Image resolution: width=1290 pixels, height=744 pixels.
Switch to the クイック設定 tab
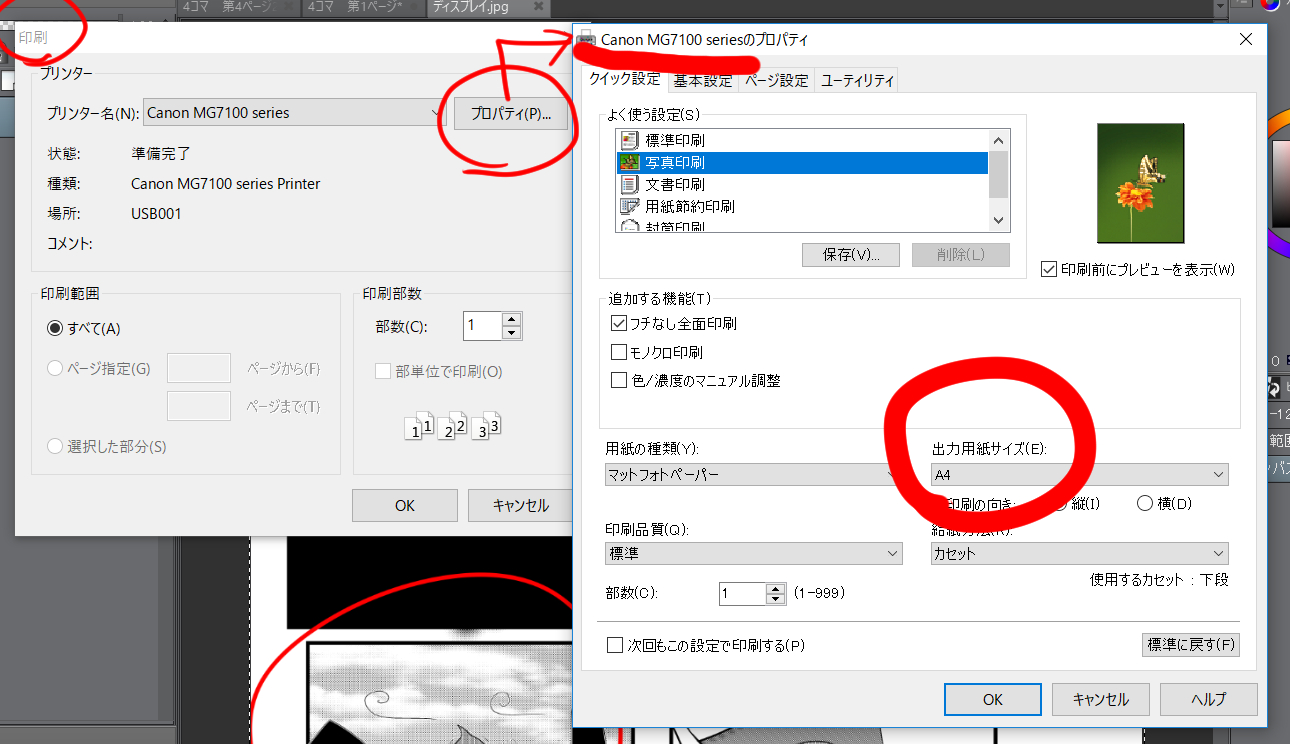[624, 79]
